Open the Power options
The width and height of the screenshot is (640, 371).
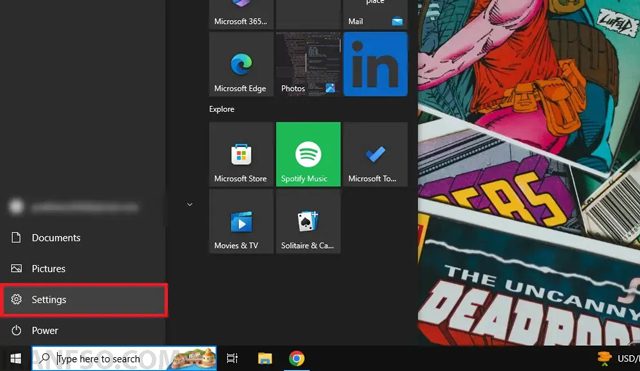coord(83,330)
